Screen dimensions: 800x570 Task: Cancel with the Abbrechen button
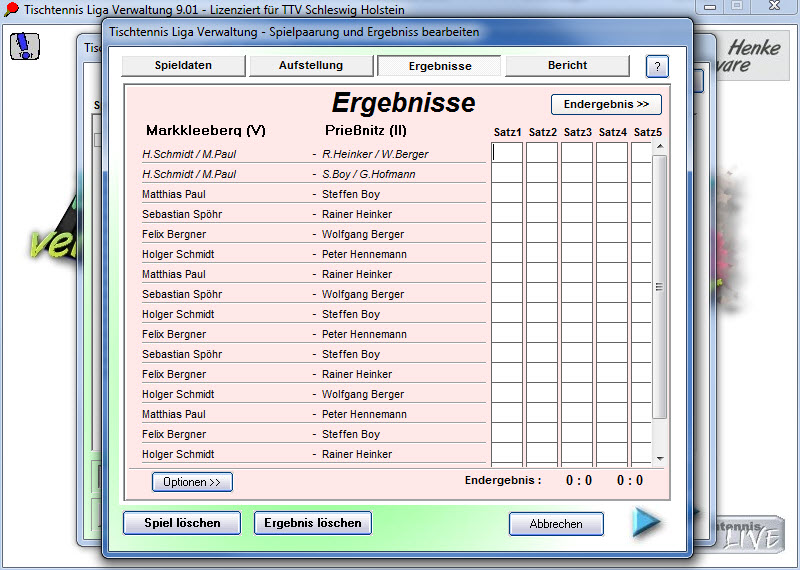click(556, 524)
